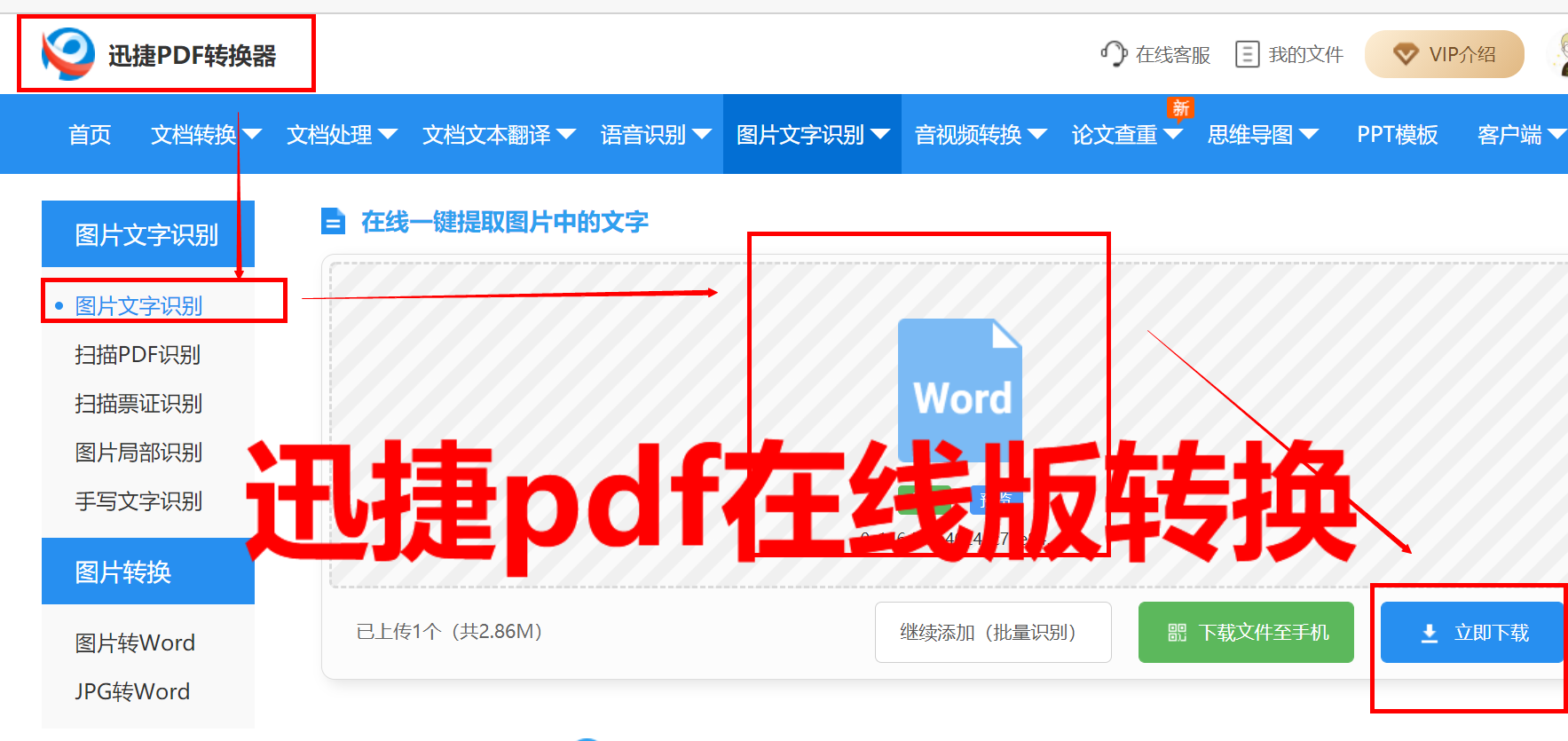This screenshot has height=741, width=1568.
Task: Open the 文档转换 menu
Action: pos(193,134)
